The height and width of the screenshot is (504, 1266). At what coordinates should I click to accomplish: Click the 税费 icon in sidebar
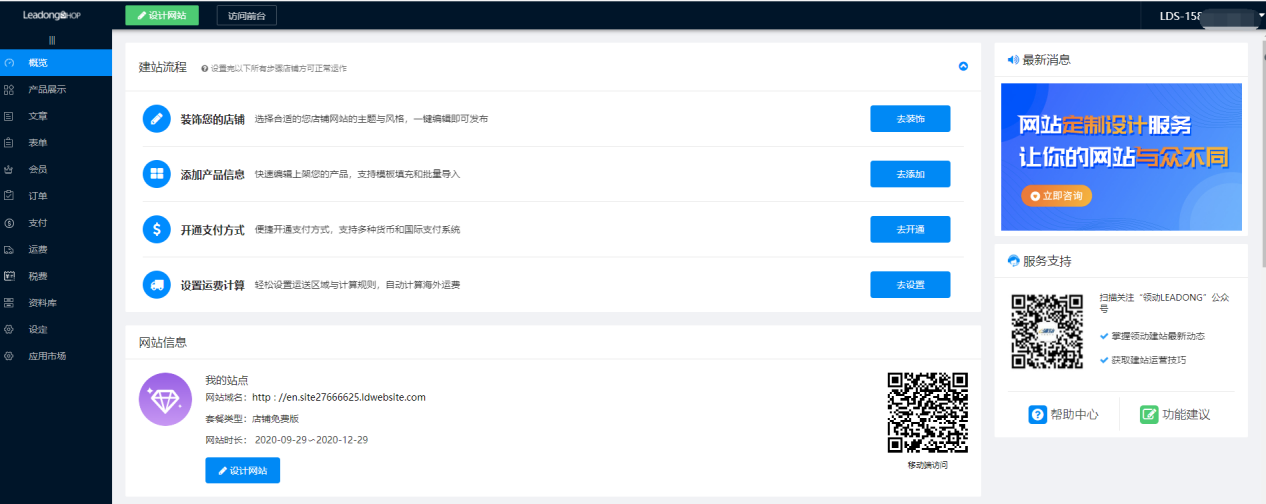pos(9,276)
